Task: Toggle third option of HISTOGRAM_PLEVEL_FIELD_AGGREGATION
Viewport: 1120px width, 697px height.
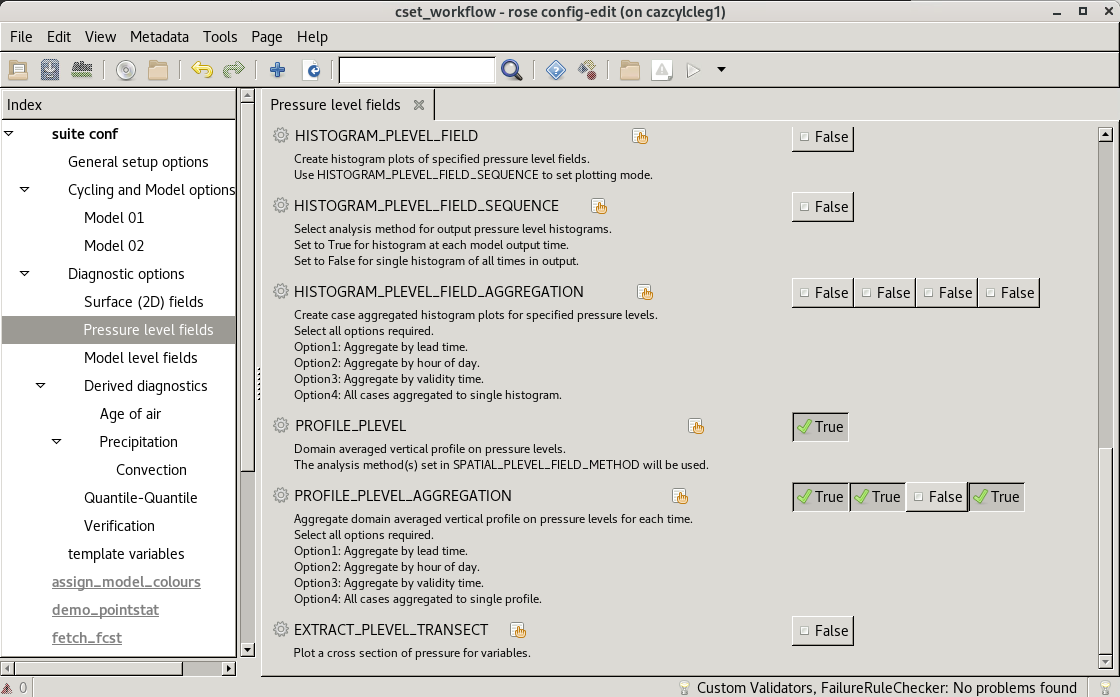Action: click(x=947, y=293)
